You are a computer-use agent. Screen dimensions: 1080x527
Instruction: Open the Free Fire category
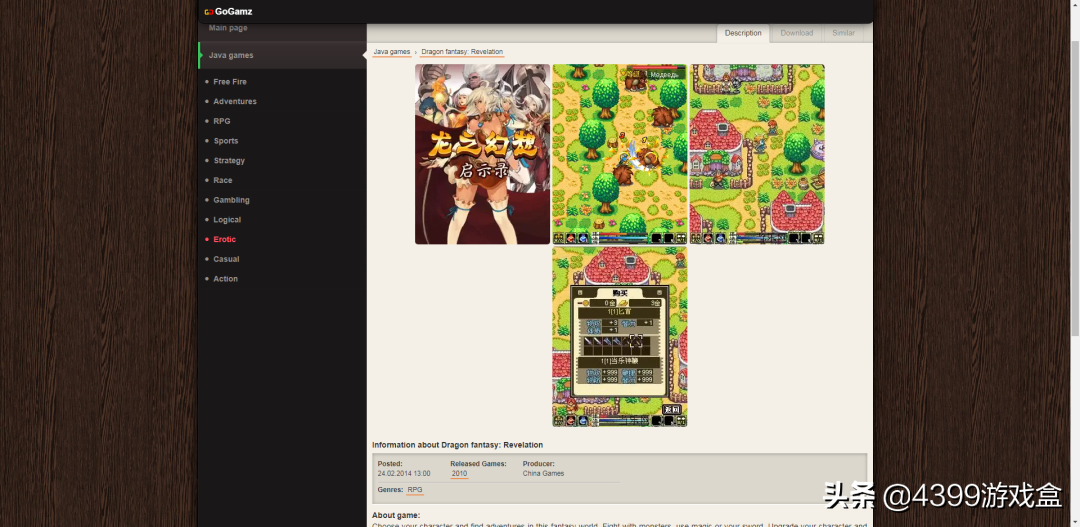click(229, 82)
